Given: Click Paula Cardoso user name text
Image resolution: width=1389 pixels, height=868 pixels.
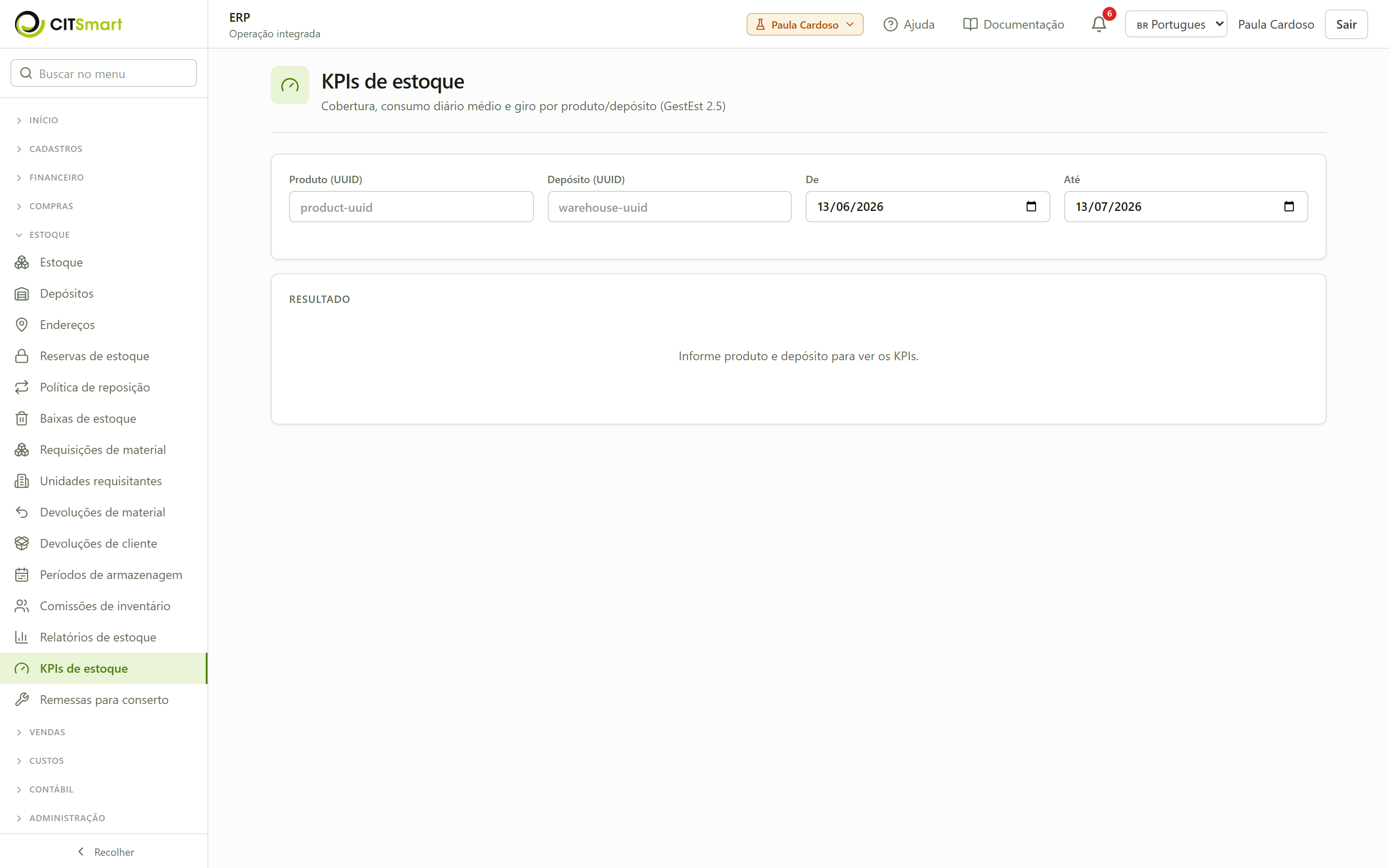Looking at the screenshot, I should tap(1276, 24).
